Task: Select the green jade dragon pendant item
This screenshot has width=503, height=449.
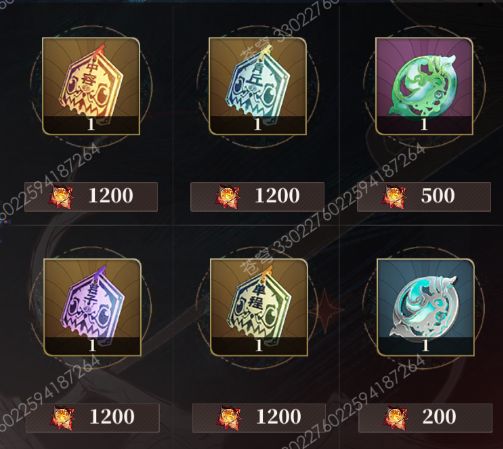Action: 424,86
